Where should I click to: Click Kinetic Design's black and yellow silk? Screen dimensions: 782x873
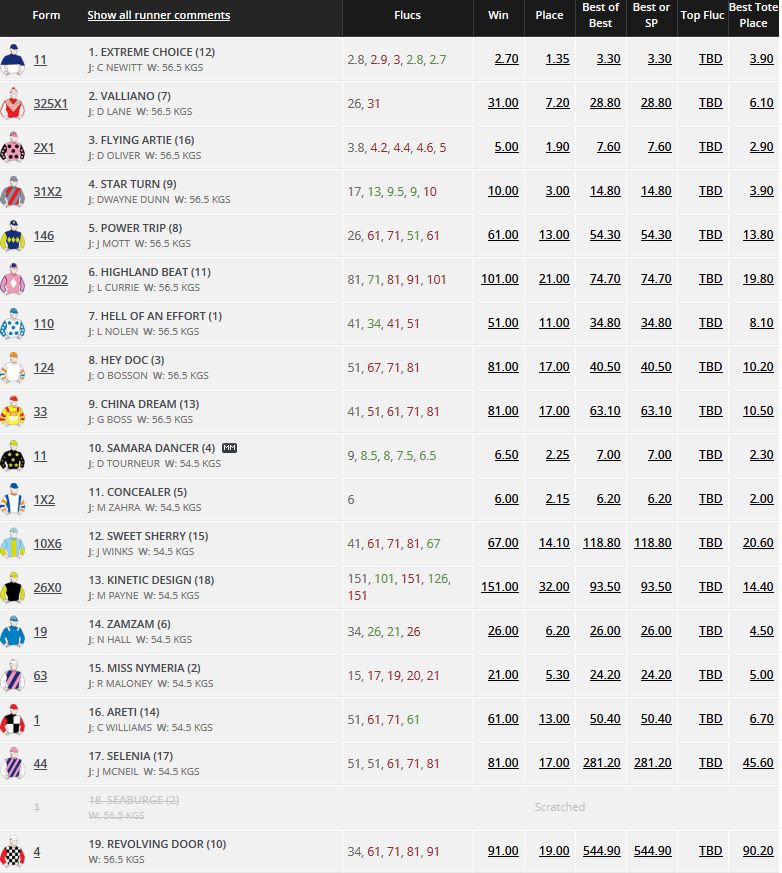12,588
